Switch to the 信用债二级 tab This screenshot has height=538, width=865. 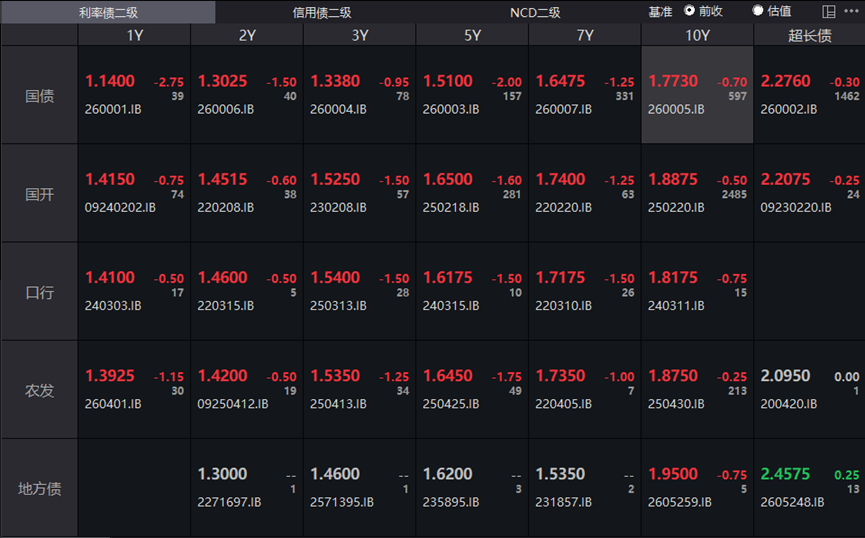point(321,12)
